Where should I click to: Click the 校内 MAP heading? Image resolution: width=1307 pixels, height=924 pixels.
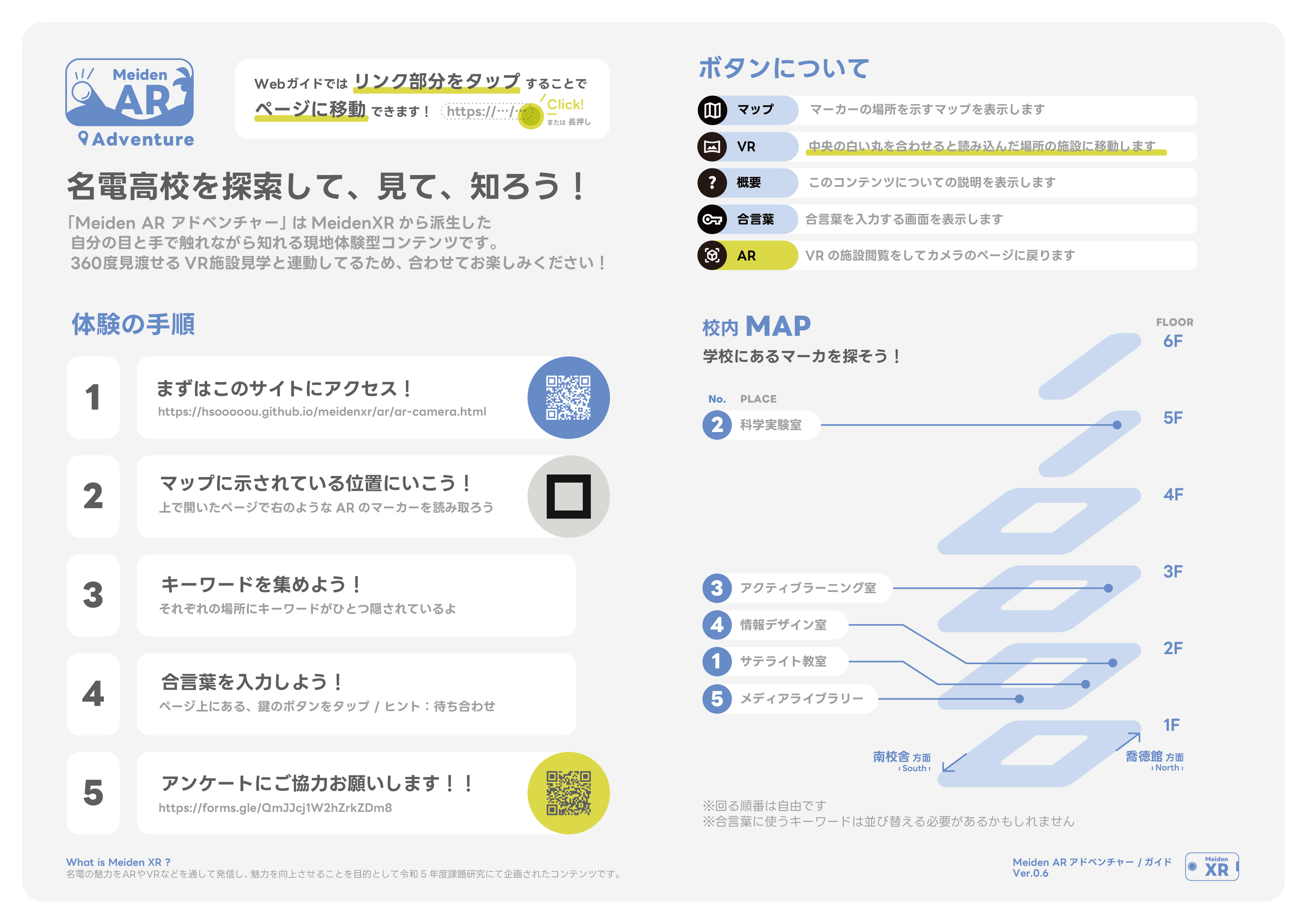point(757,327)
